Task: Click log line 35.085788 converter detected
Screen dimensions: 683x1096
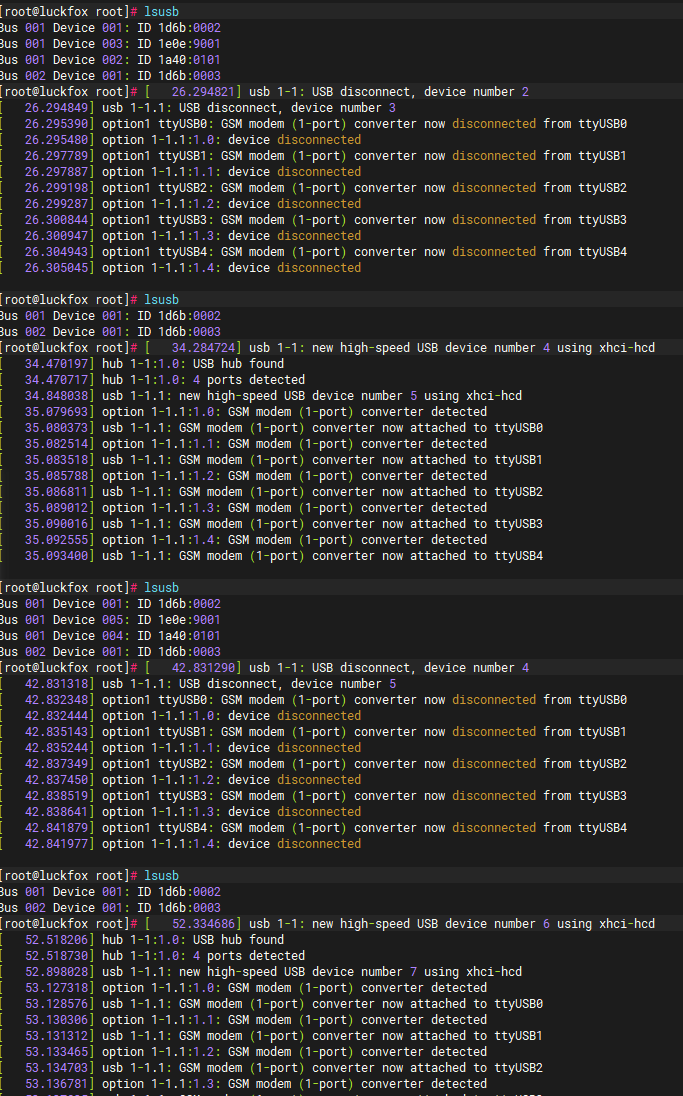Action: tap(244, 477)
